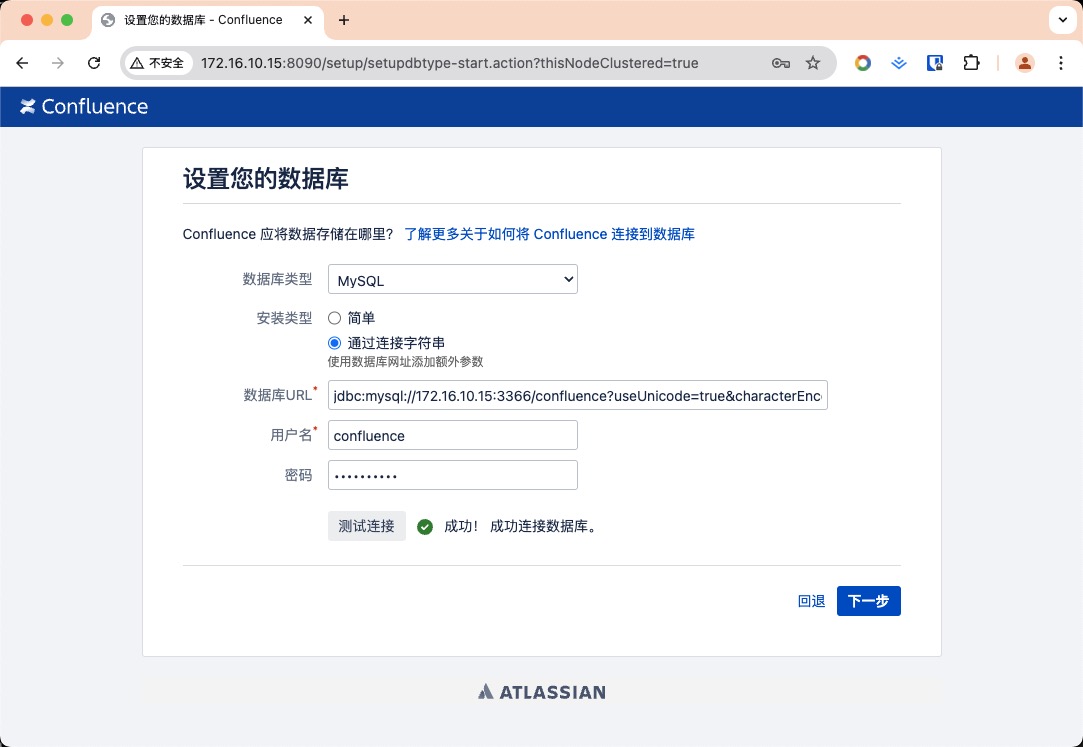Image resolution: width=1083 pixels, height=747 pixels.
Task: Click the Not Secure site warning badge
Action: (x=158, y=63)
